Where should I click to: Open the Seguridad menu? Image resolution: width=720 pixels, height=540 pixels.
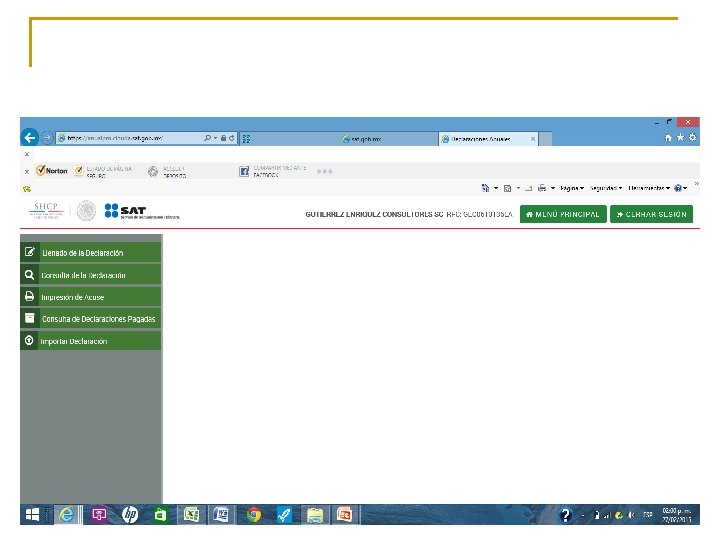click(x=606, y=188)
